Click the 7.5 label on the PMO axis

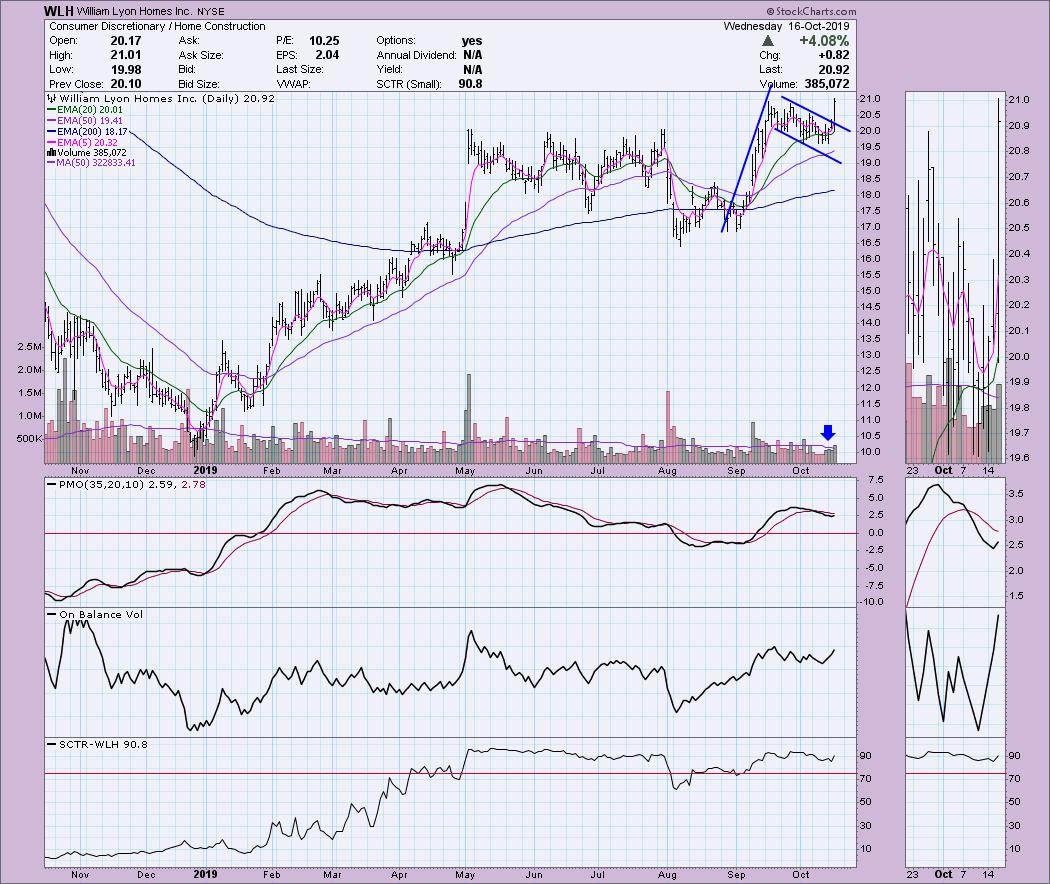click(876, 480)
